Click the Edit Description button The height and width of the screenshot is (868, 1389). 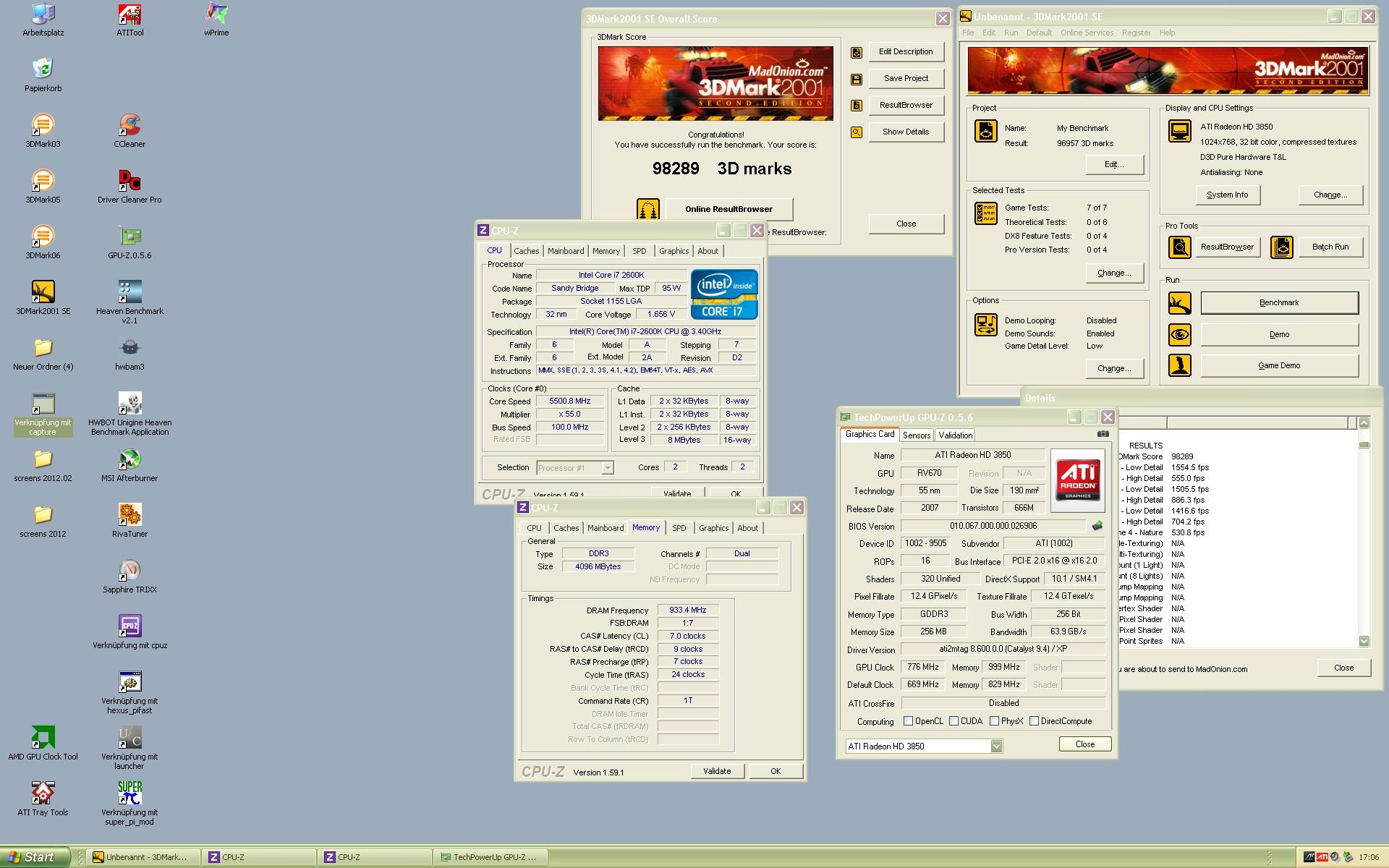tap(906, 52)
